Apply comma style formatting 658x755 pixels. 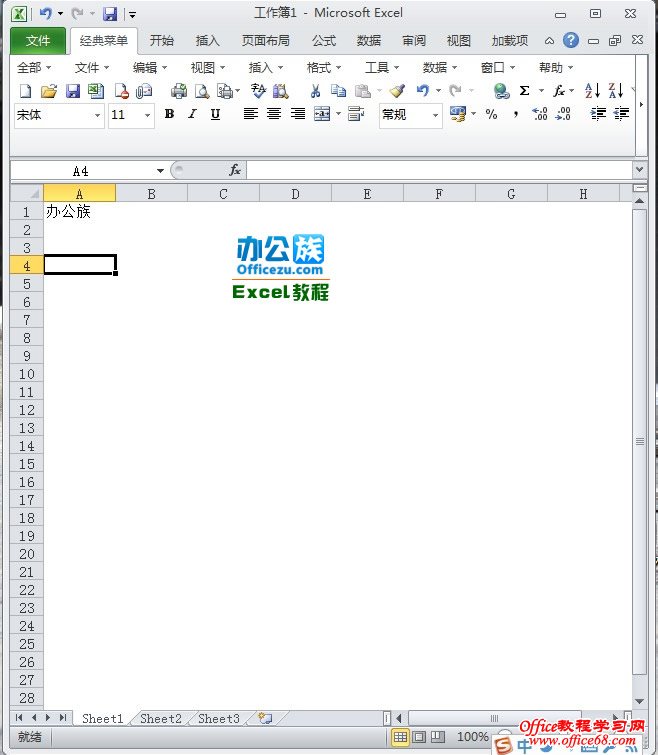point(516,114)
